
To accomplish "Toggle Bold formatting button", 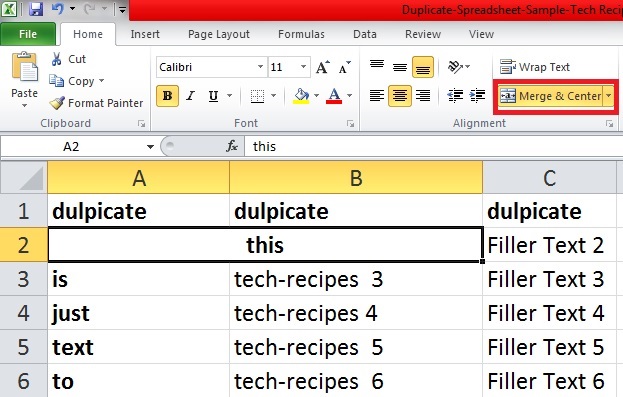I will 167,96.
